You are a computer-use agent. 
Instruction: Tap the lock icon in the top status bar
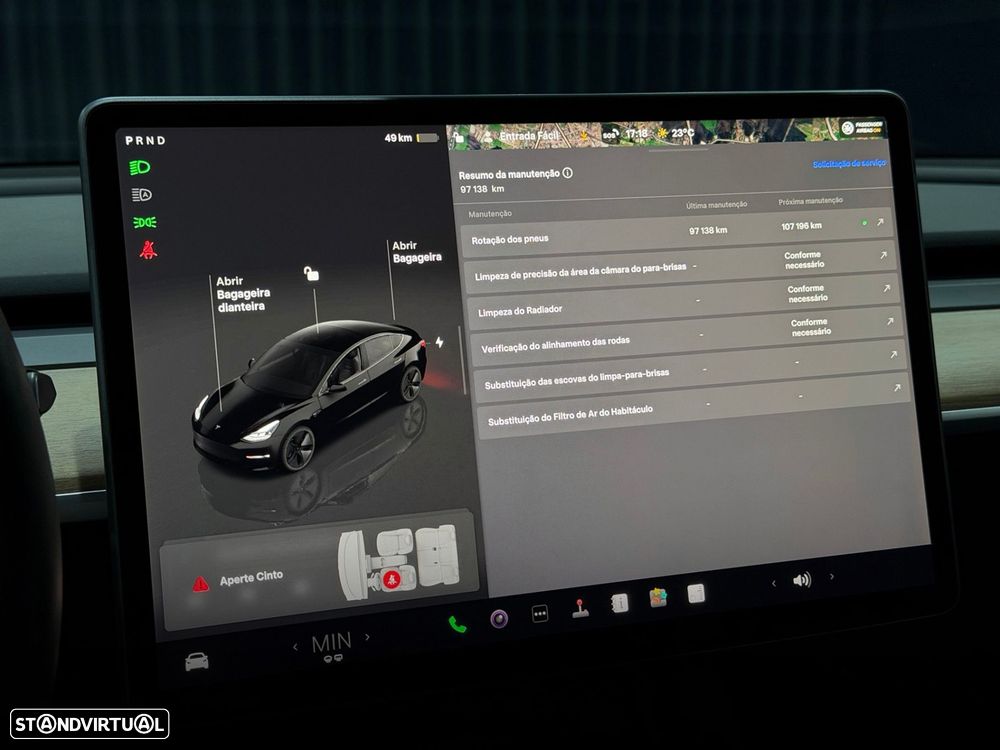point(458,137)
